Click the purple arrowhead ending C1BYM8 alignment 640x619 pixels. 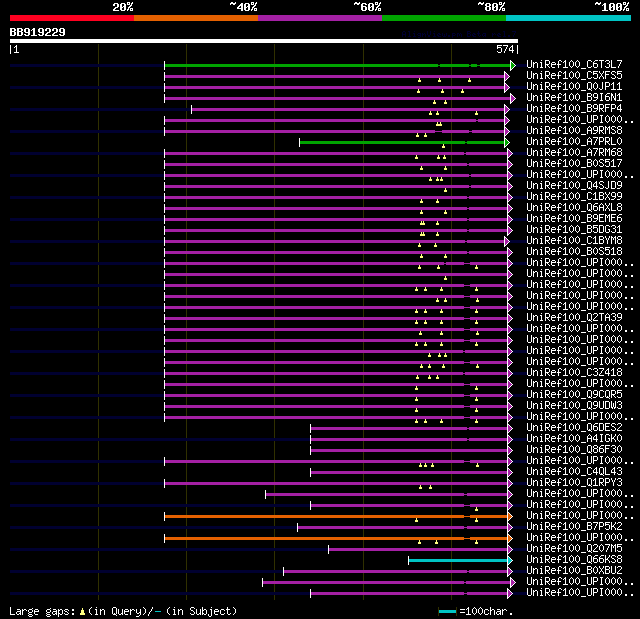point(507,242)
